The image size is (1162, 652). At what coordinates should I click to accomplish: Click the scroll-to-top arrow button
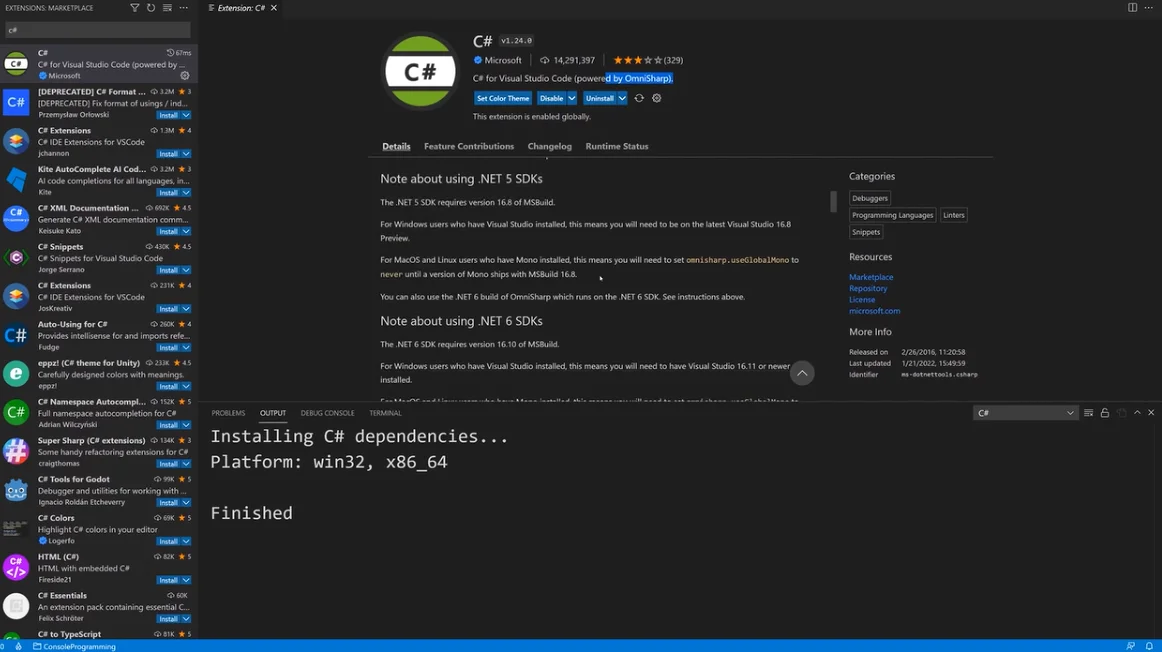coord(802,373)
